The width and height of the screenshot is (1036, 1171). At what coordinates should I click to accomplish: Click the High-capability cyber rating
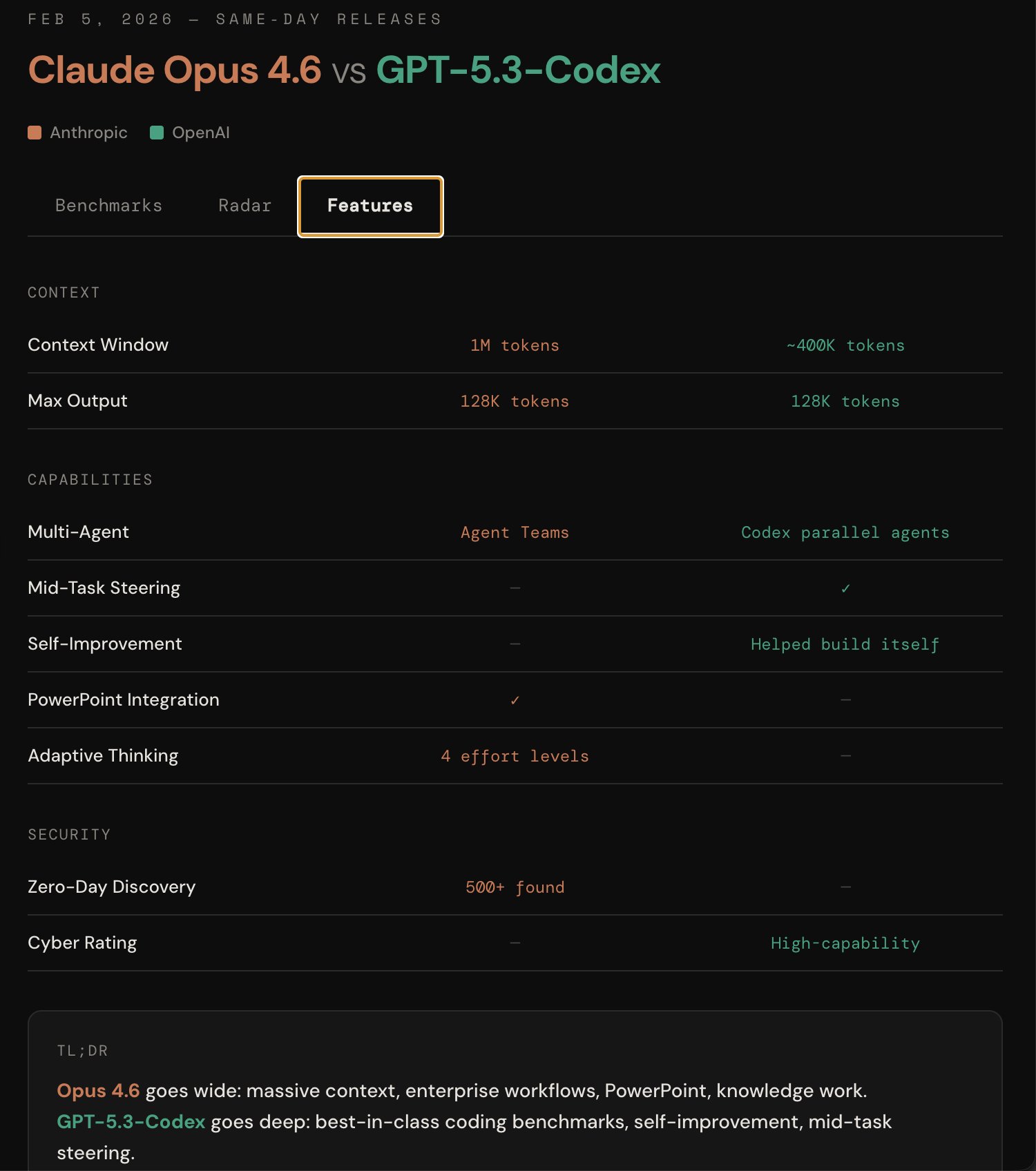click(x=845, y=943)
